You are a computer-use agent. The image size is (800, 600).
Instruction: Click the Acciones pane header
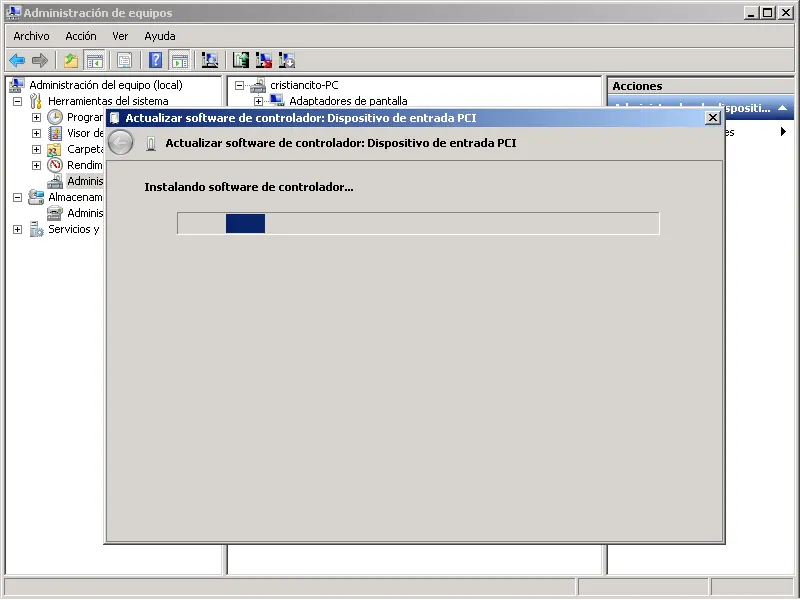click(700, 86)
